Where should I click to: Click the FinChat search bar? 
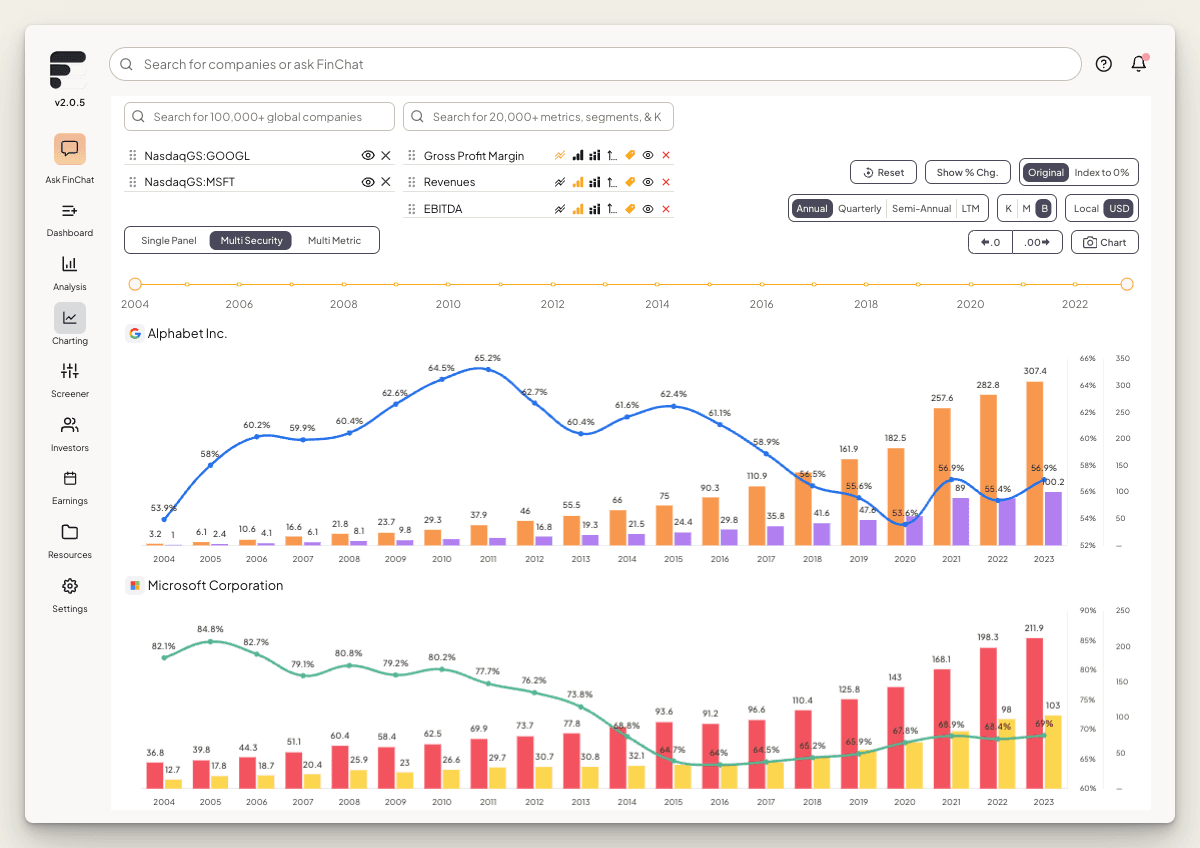(595, 64)
